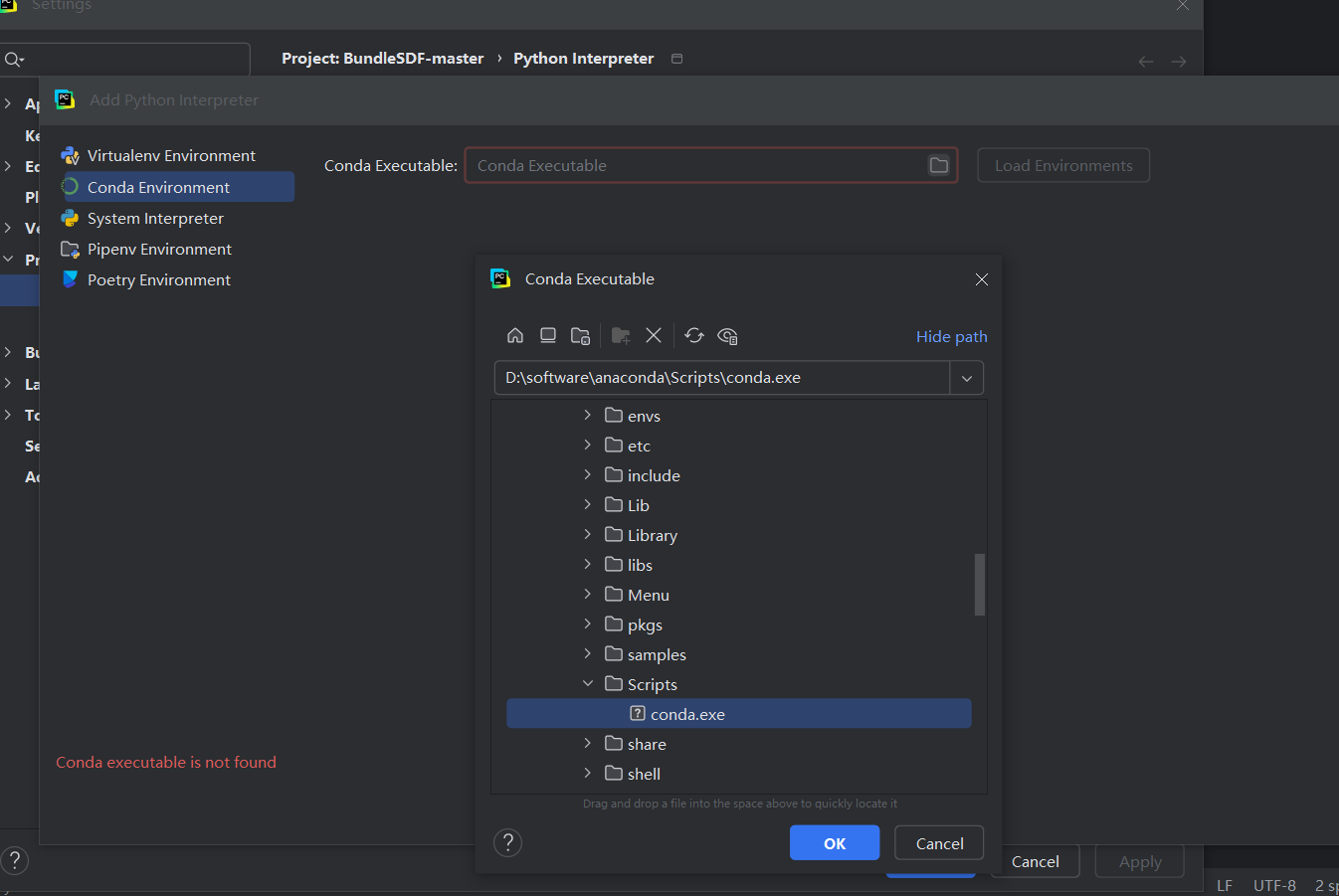Image resolution: width=1339 pixels, height=896 pixels.
Task: Expand the Lib folder
Action: click(588, 504)
